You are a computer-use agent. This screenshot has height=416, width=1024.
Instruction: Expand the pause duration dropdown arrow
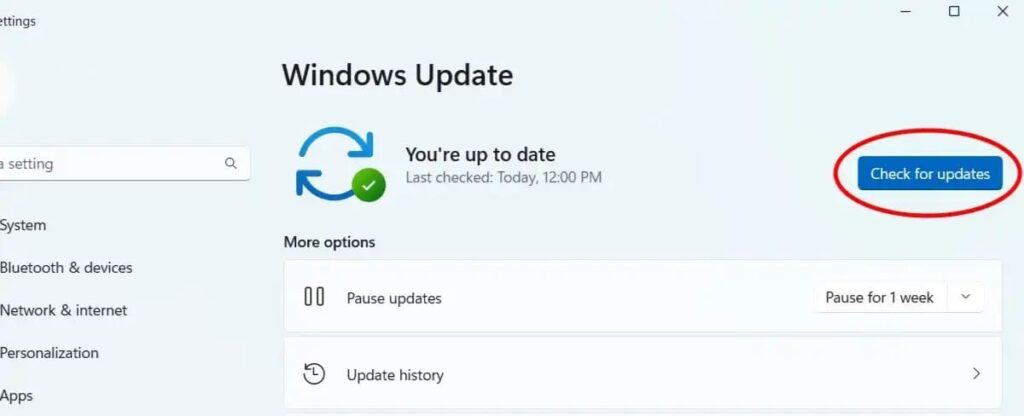pos(966,297)
